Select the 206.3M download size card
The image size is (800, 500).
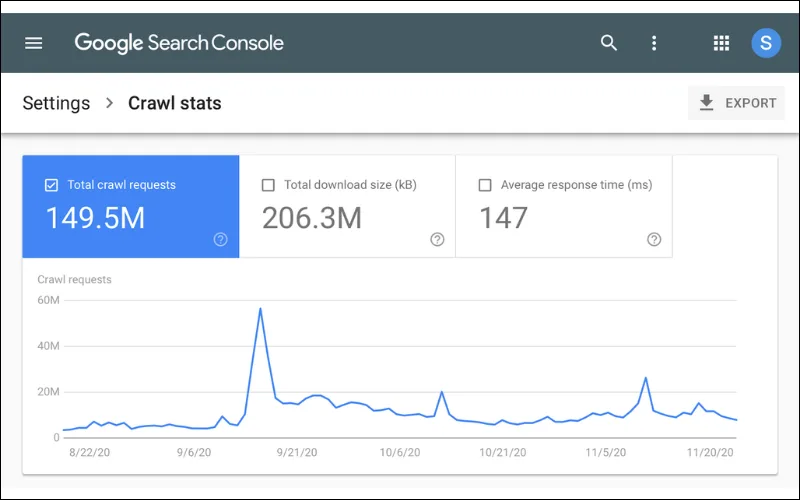(347, 206)
